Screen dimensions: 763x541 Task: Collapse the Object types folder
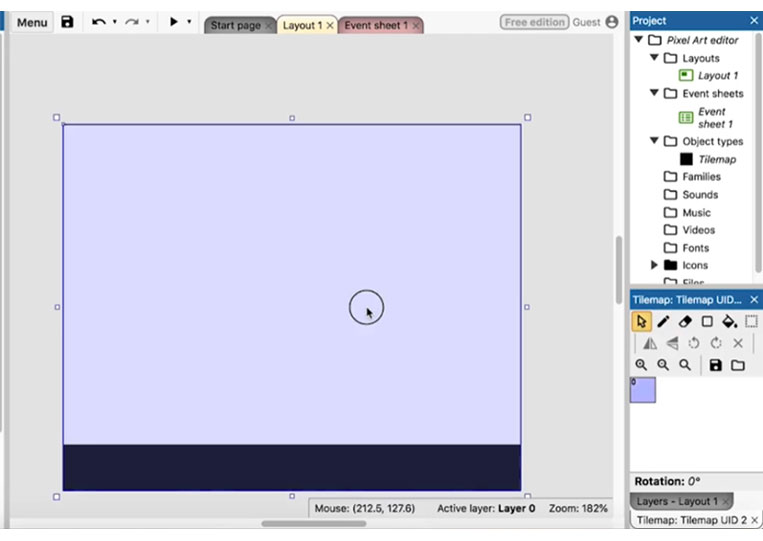point(654,141)
